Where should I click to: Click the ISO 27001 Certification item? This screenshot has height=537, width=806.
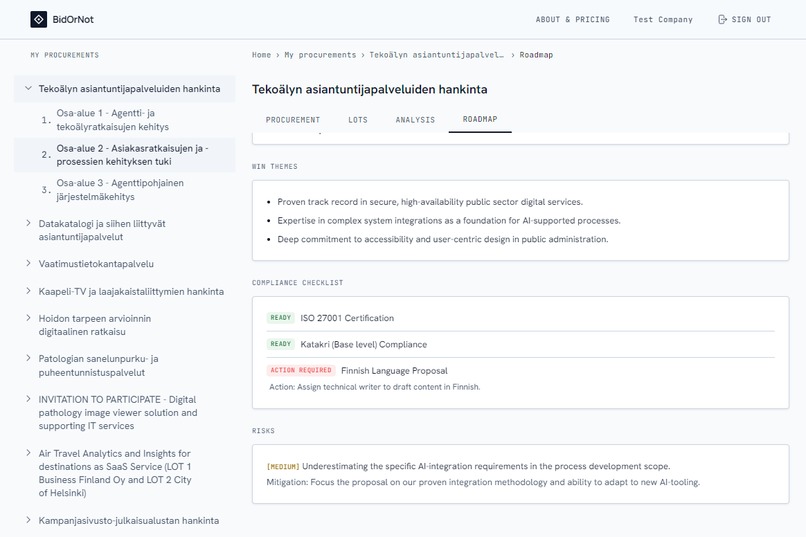tap(347, 318)
